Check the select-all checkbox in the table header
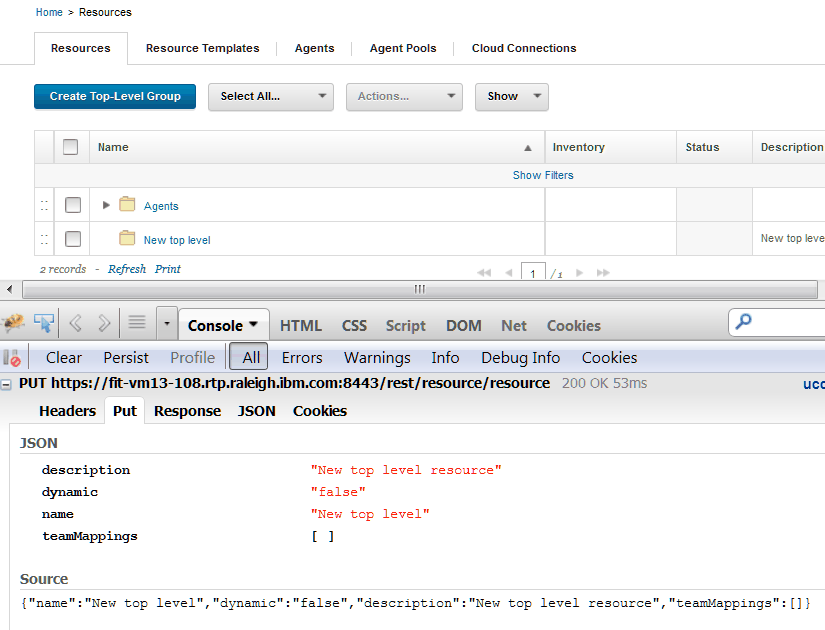Screen dimensions: 825x630 (70, 146)
